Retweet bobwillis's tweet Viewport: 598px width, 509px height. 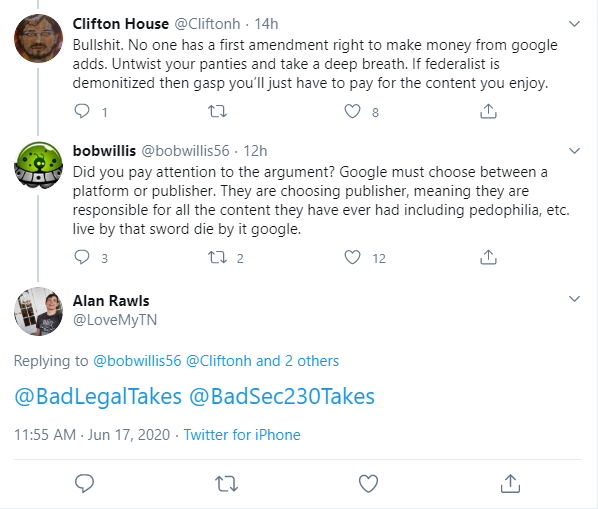(x=217, y=257)
